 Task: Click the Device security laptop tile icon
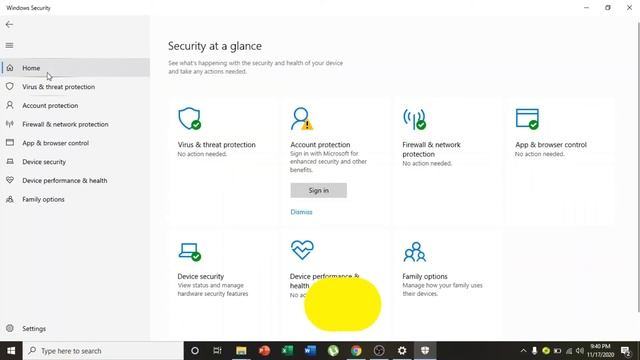pyautogui.click(x=190, y=252)
